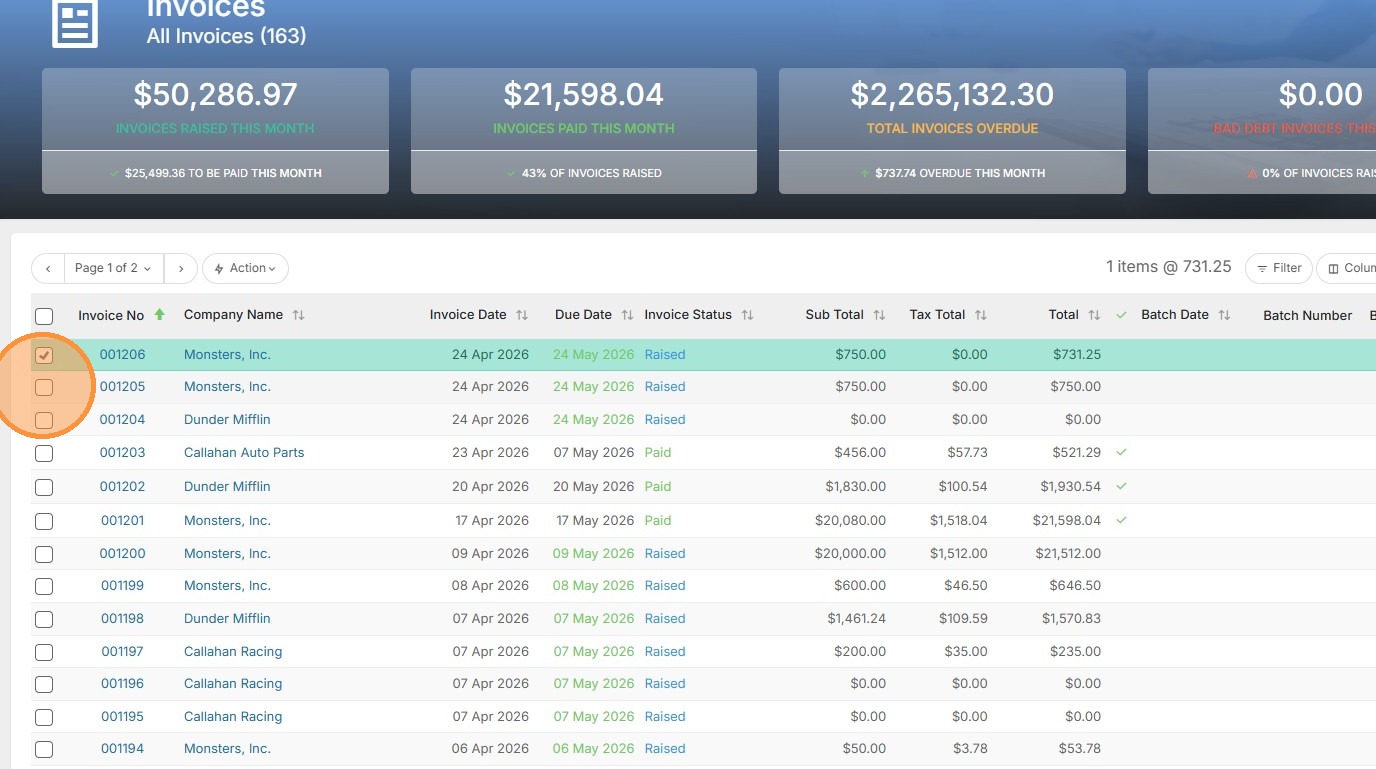Open Callahan Auto Parts company link
The height and width of the screenshot is (769, 1376).
click(x=244, y=452)
